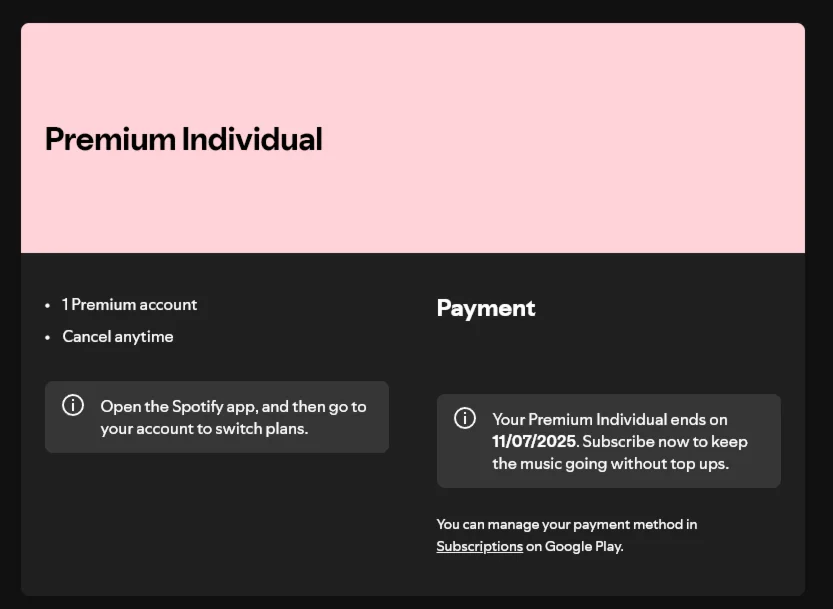833x609 pixels.
Task: Click the 'Open the Spotify app' notice box
Action: tap(217, 417)
